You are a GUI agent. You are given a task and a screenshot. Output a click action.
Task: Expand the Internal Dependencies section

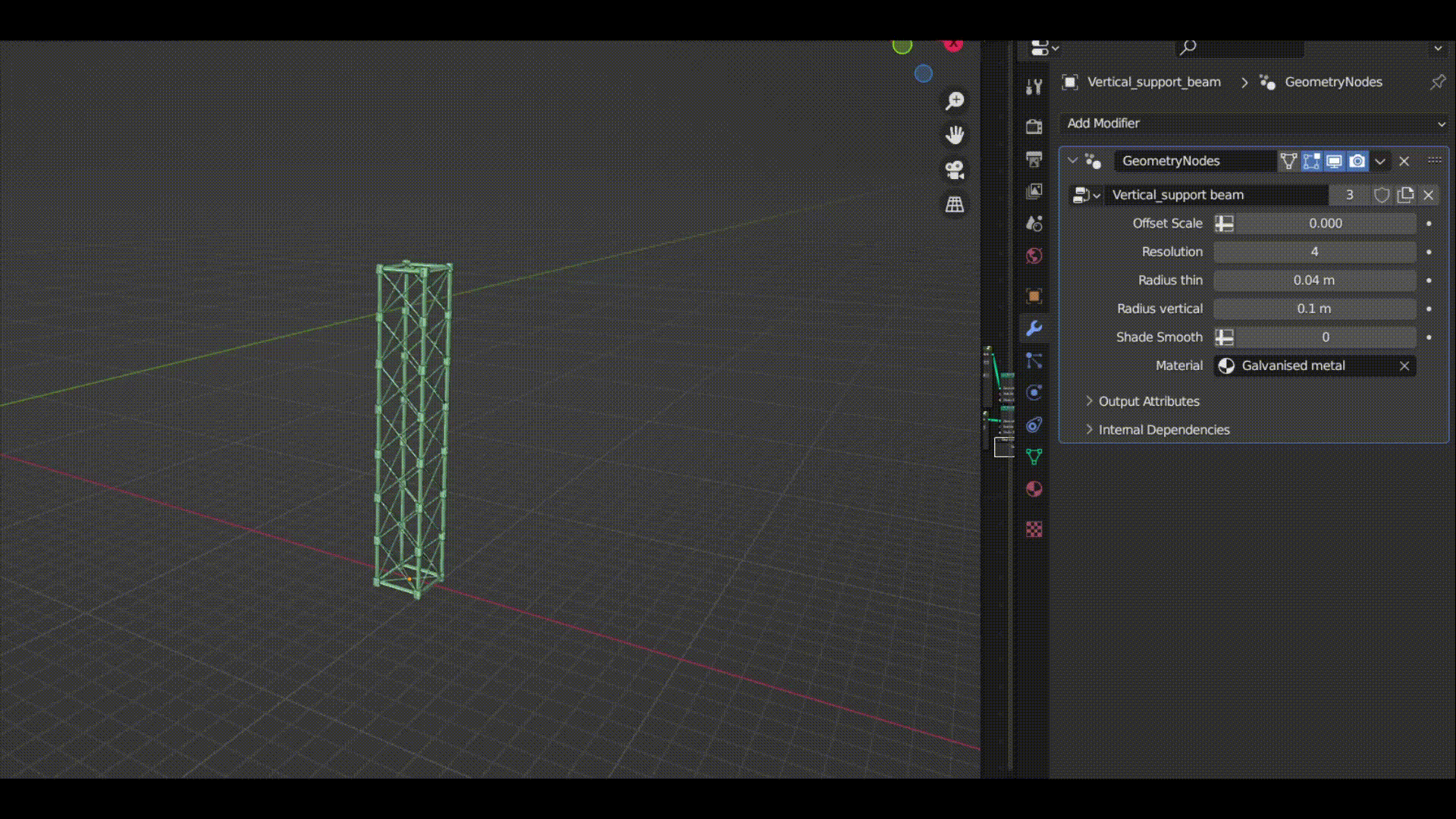[1164, 430]
